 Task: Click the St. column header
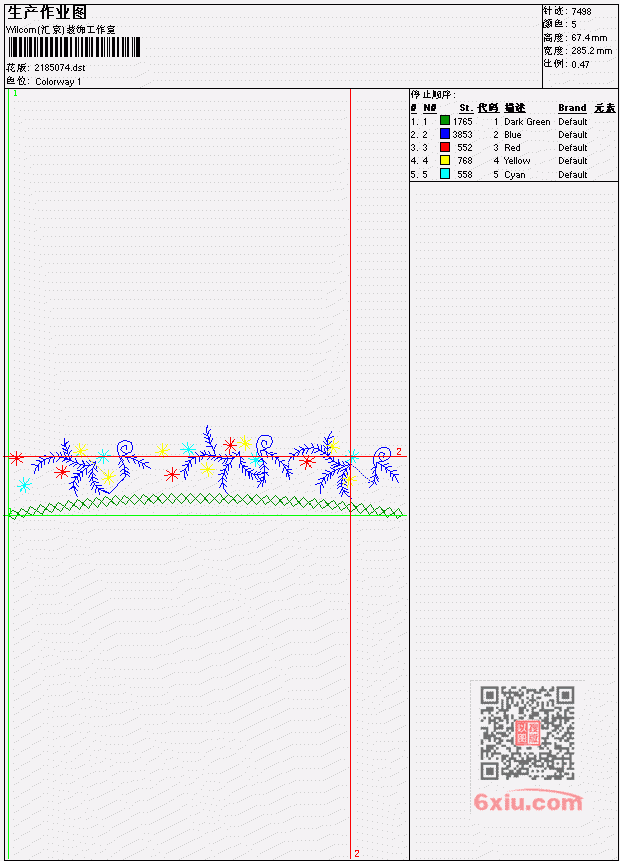466,108
